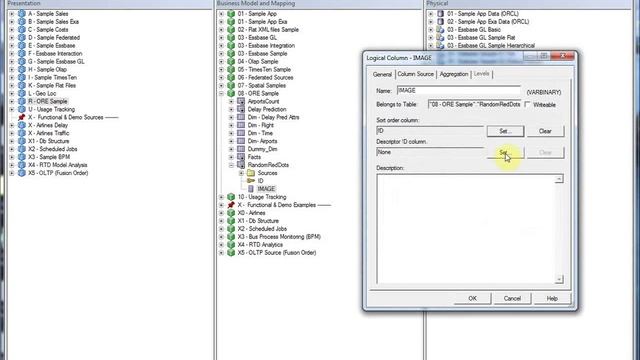Image resolution: width=640 pixels, height=360 pixels.
Task: Click the E - Sample Essbase icon
Action: 22,46
